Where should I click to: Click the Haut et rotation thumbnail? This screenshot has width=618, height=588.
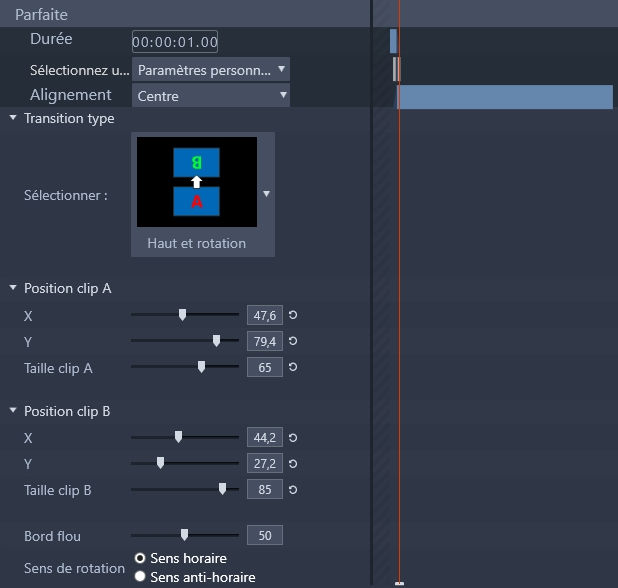click(197, 182)
